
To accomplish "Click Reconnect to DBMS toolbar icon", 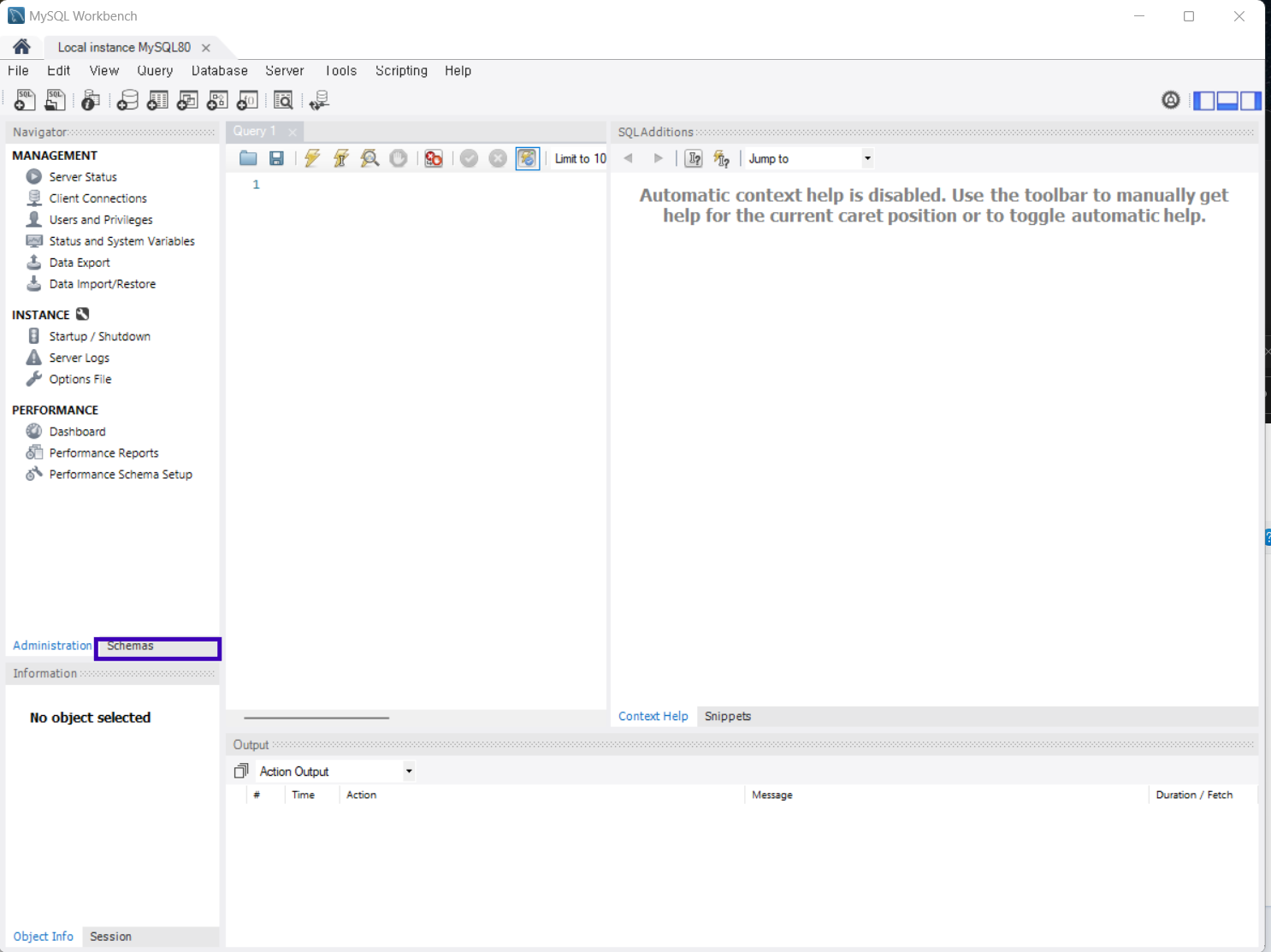I will (319, 100).
